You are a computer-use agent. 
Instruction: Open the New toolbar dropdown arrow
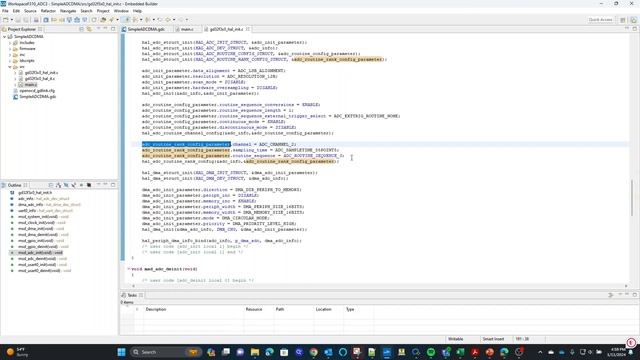point(11,20)
